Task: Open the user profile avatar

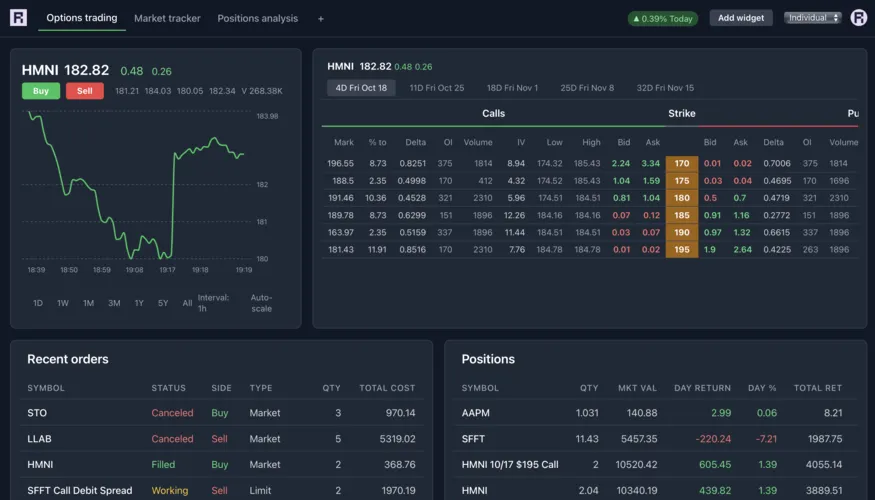Action: click(858, 18)
